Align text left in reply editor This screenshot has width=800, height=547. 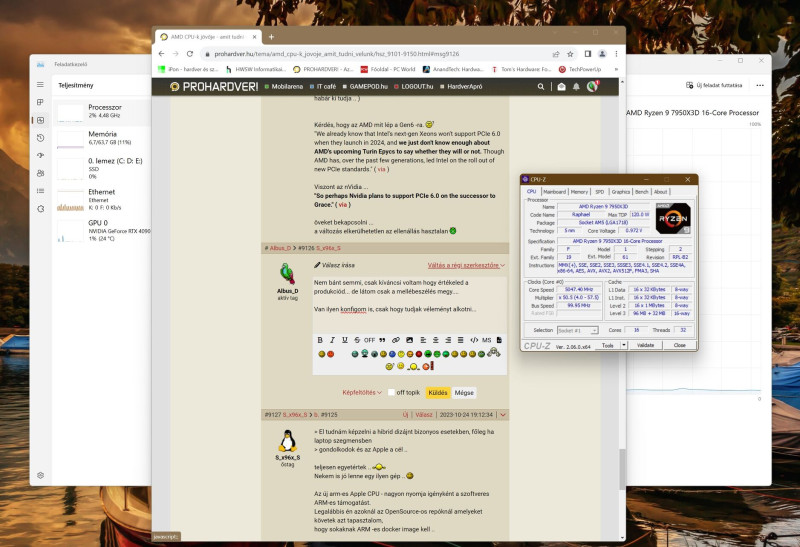coord(423,340)
